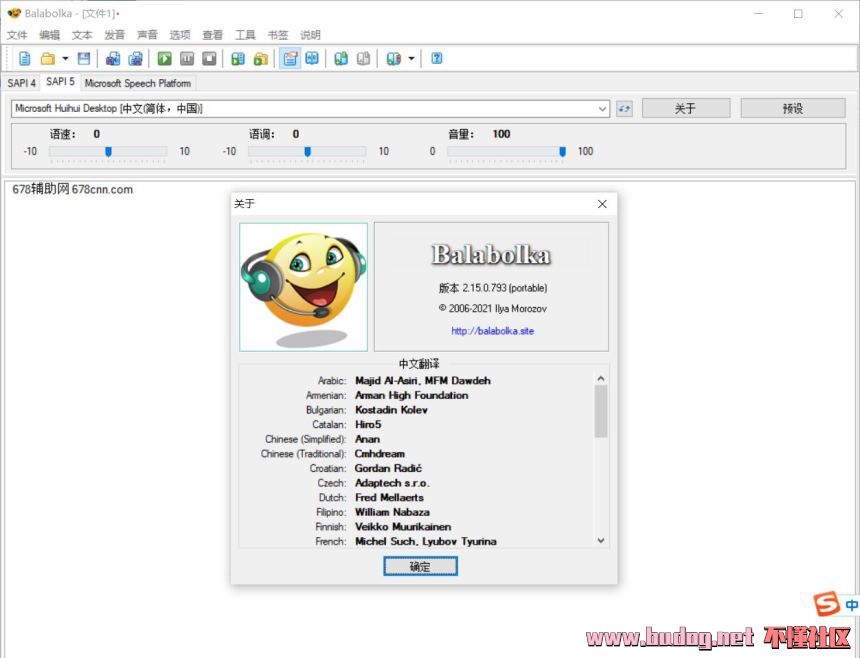
Task: Click the Save floppy disk icon
Action: point(84,59)
